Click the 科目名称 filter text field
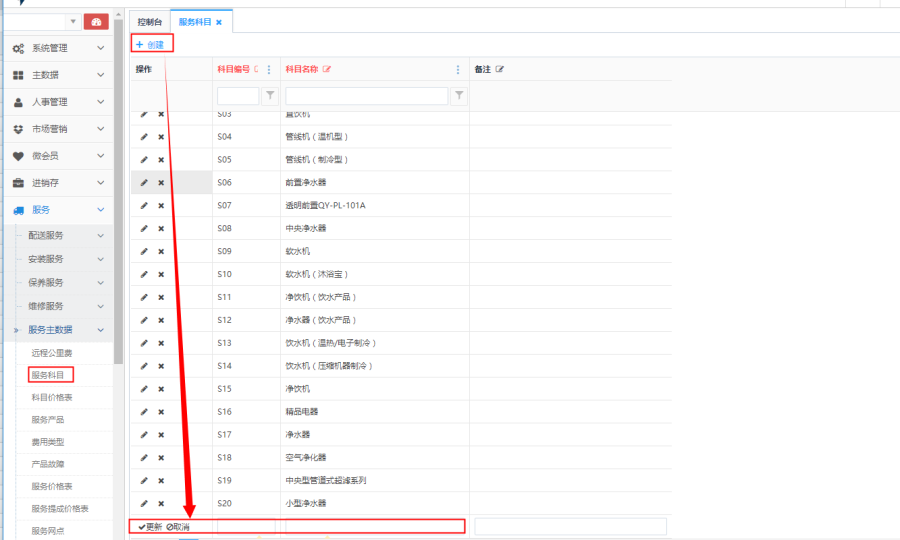 point(366,96)
